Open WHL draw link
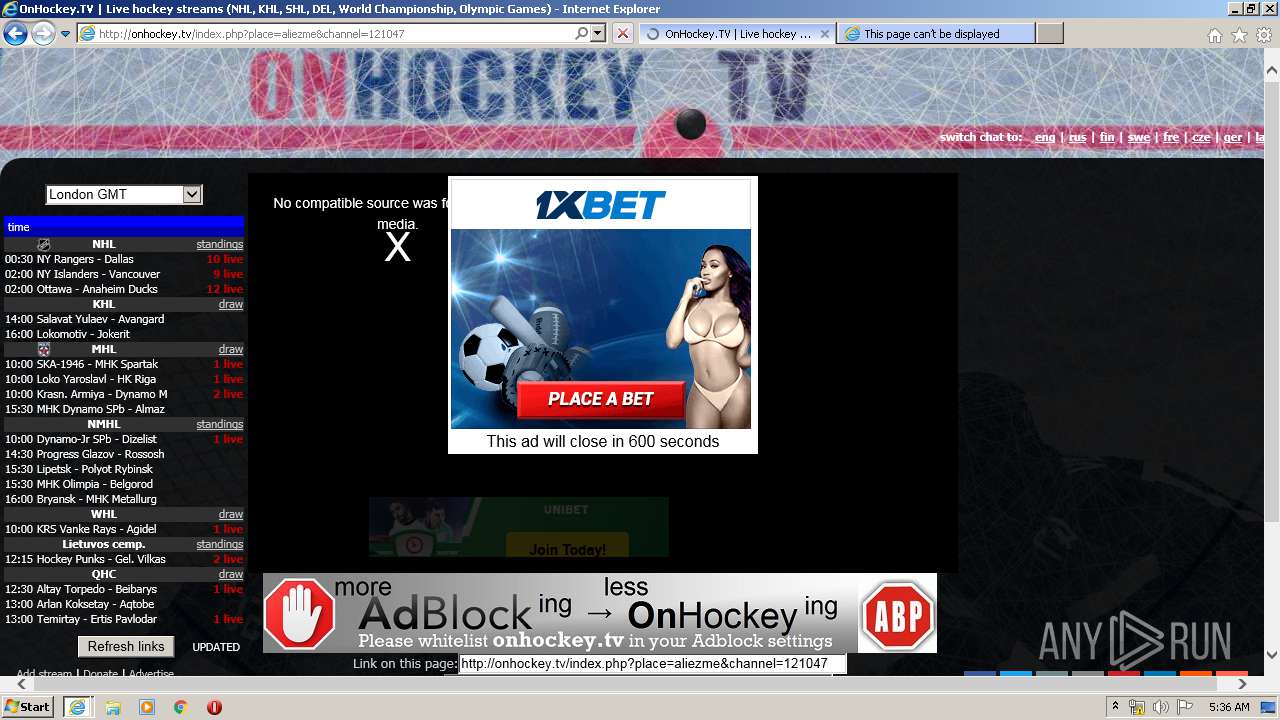Image resolution: width=1280 pixels, height=720 pixels. click(231, 514)
